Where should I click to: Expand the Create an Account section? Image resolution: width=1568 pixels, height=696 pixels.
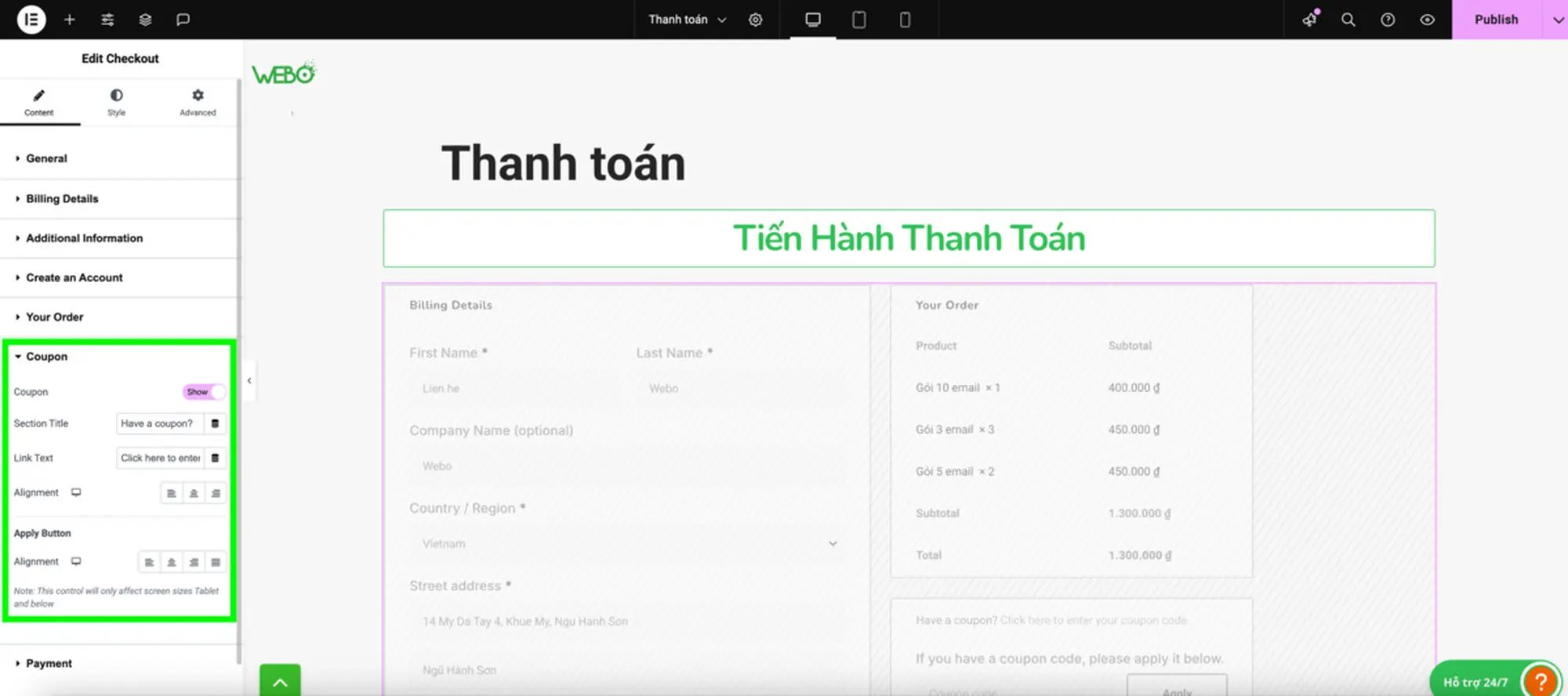point(118,277)
